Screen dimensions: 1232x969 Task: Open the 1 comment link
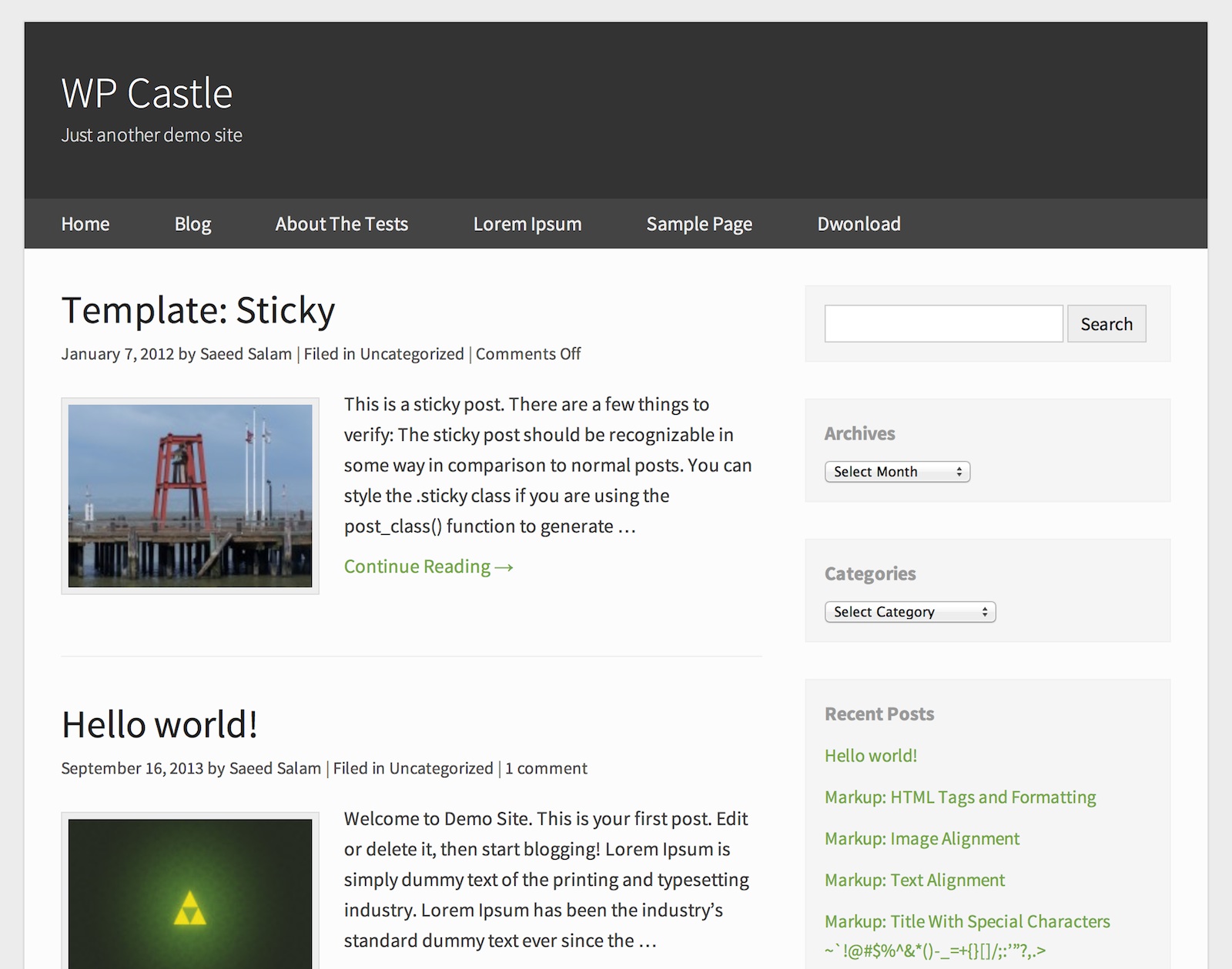tap(546, 768)
